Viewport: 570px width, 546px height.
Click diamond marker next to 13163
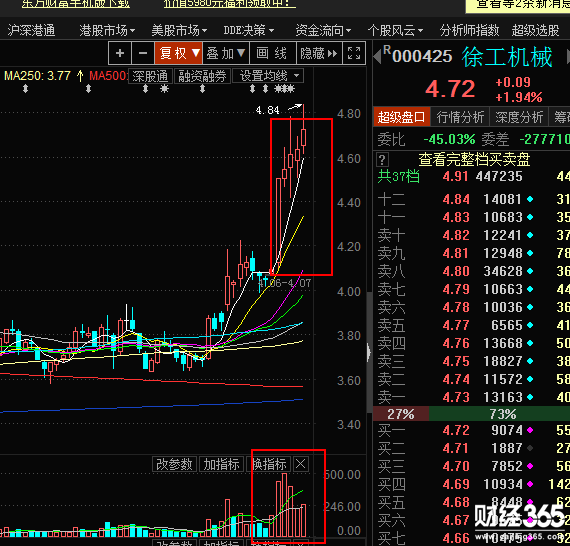[x=530, y=397]
